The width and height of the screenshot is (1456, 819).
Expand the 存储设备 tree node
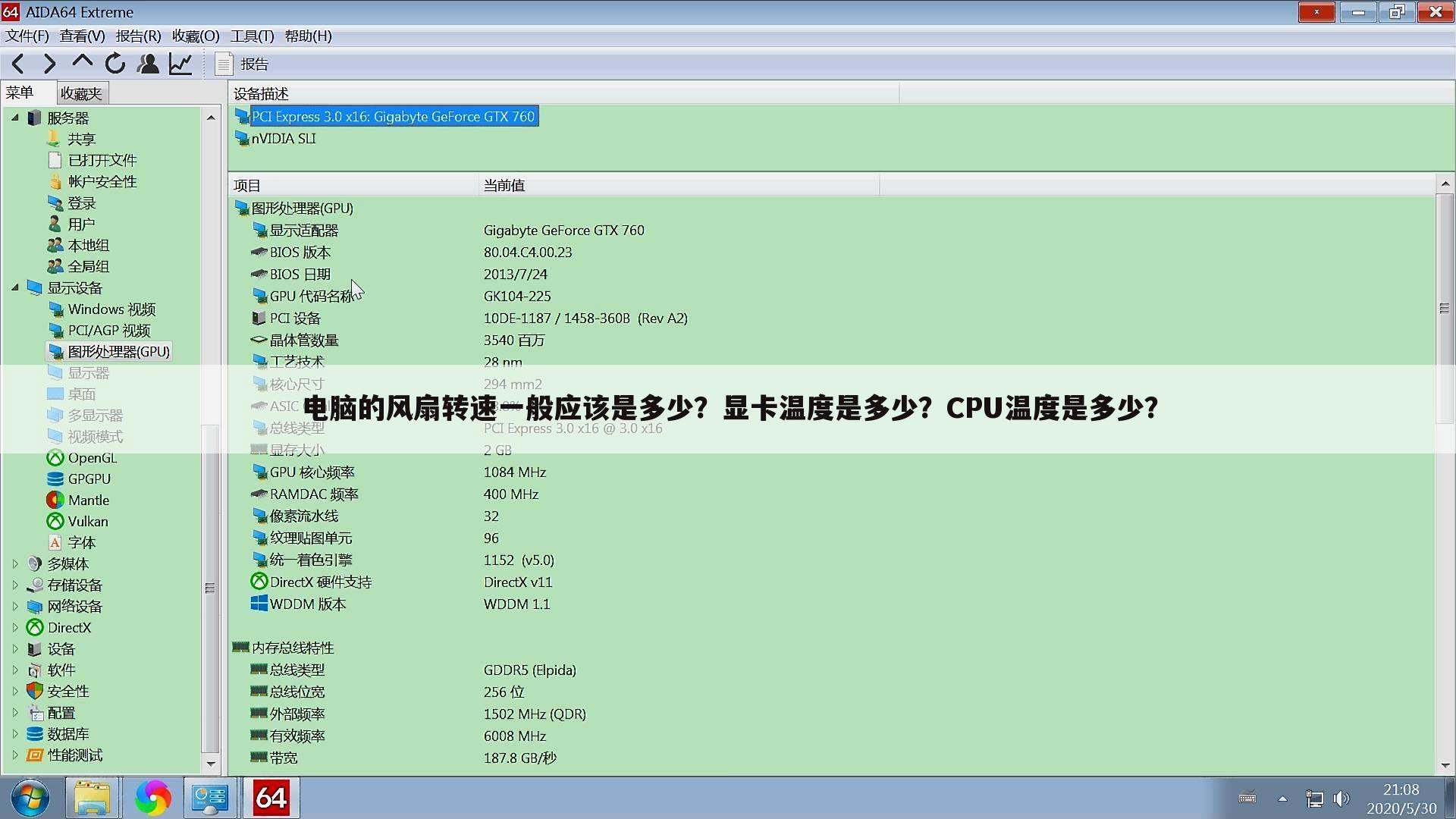pos(15,585)
